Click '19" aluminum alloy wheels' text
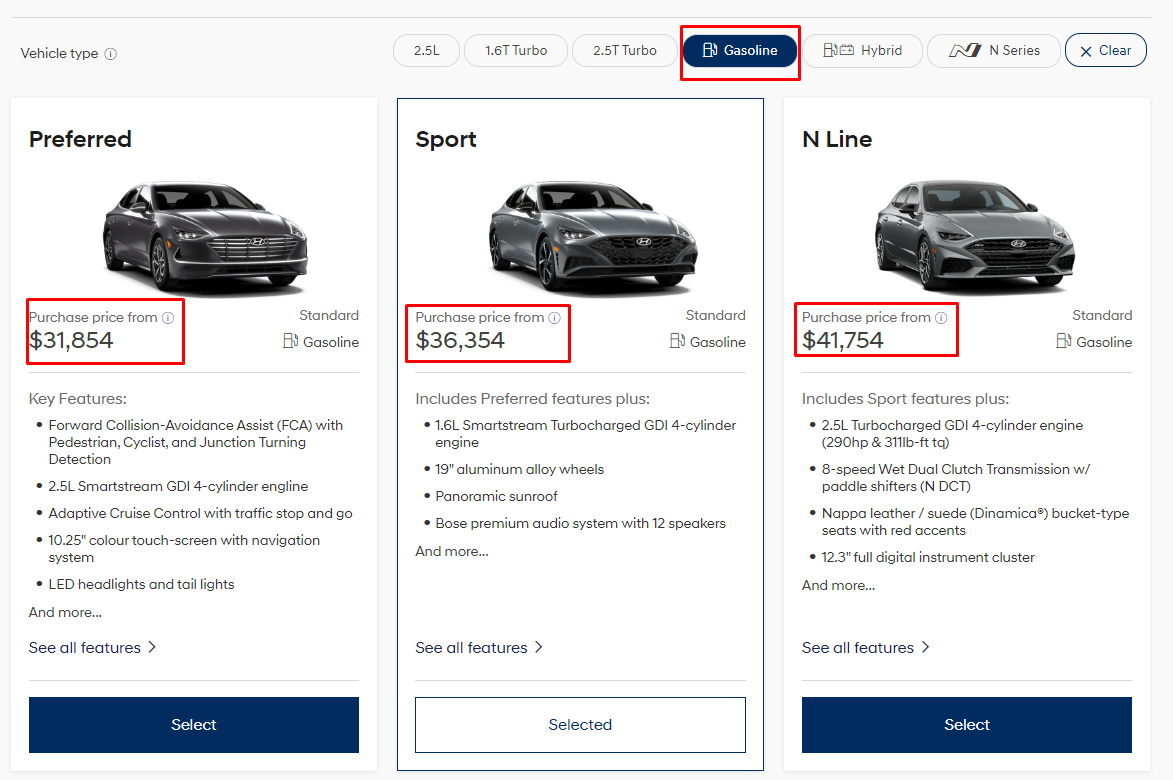 click(520, 470)
